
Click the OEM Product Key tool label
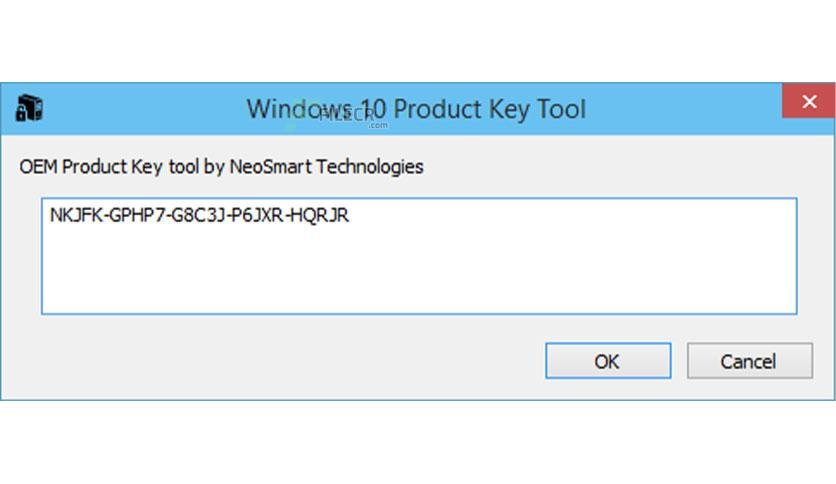(x=221, y=167)
